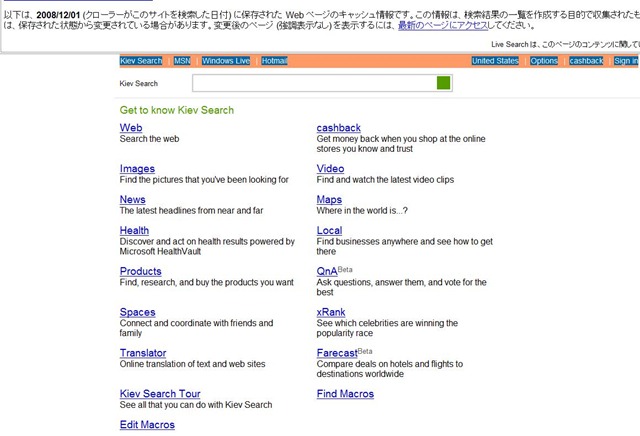Viewport: 640px width, 436px height.
Task: Open the Find Macros link
Action: pyautogui.click(x=345, y=394)
